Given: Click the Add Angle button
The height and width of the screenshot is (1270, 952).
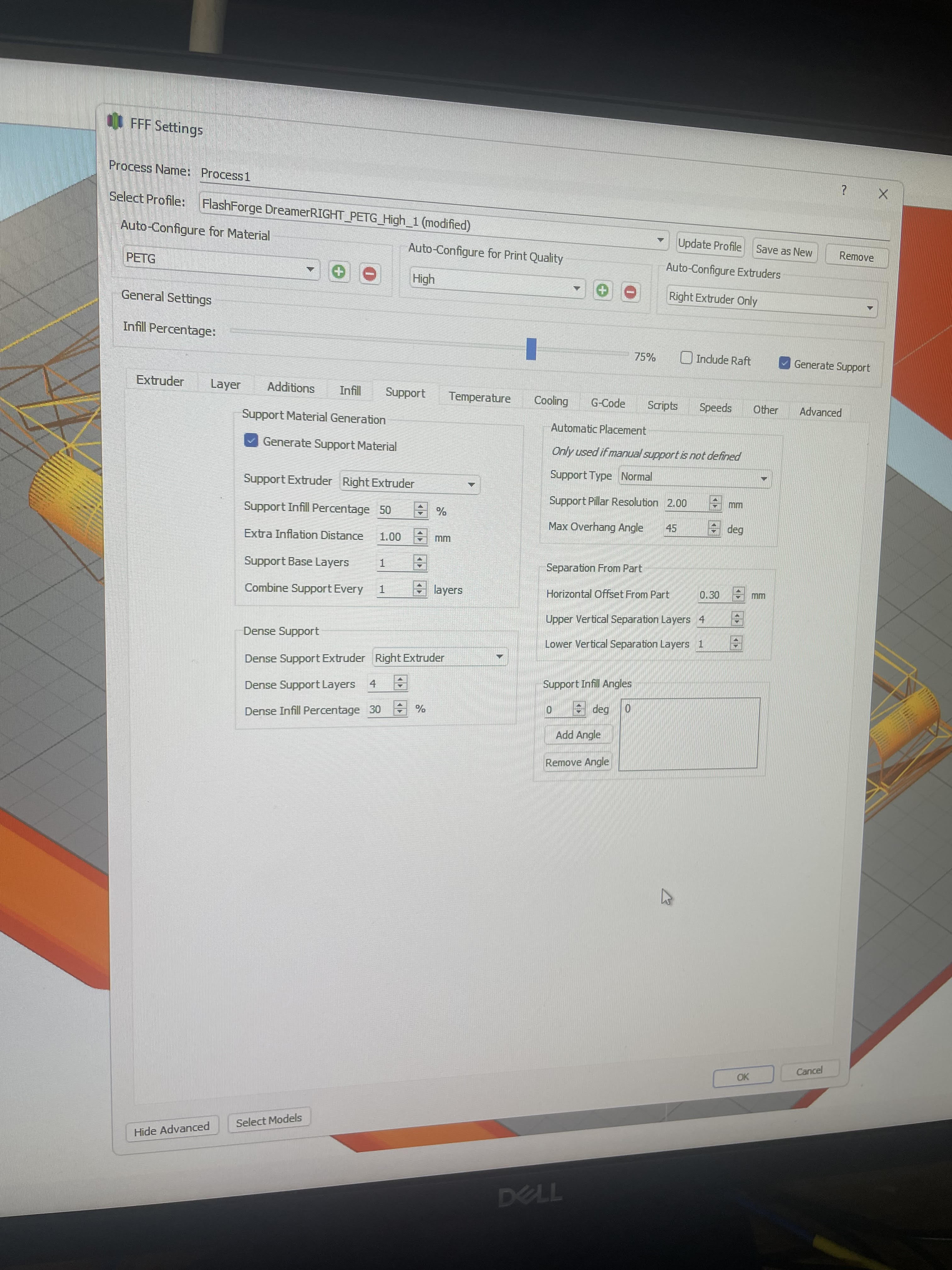Looking at the screenshot, I should pyautogui.click(x=578, y=735).
